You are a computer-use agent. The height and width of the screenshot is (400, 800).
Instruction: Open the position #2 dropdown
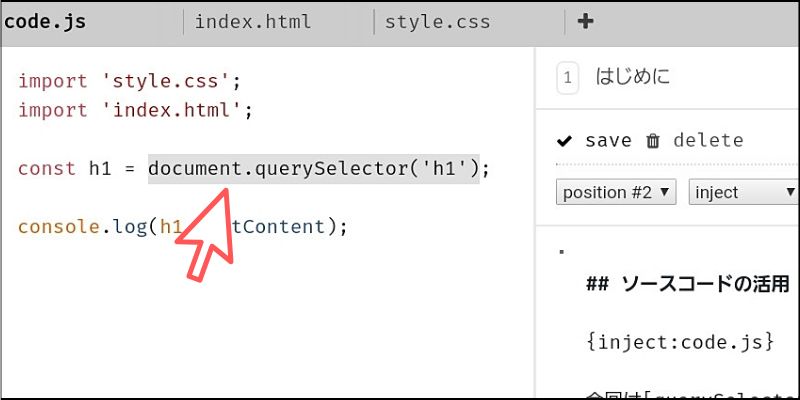pos(617,192)
